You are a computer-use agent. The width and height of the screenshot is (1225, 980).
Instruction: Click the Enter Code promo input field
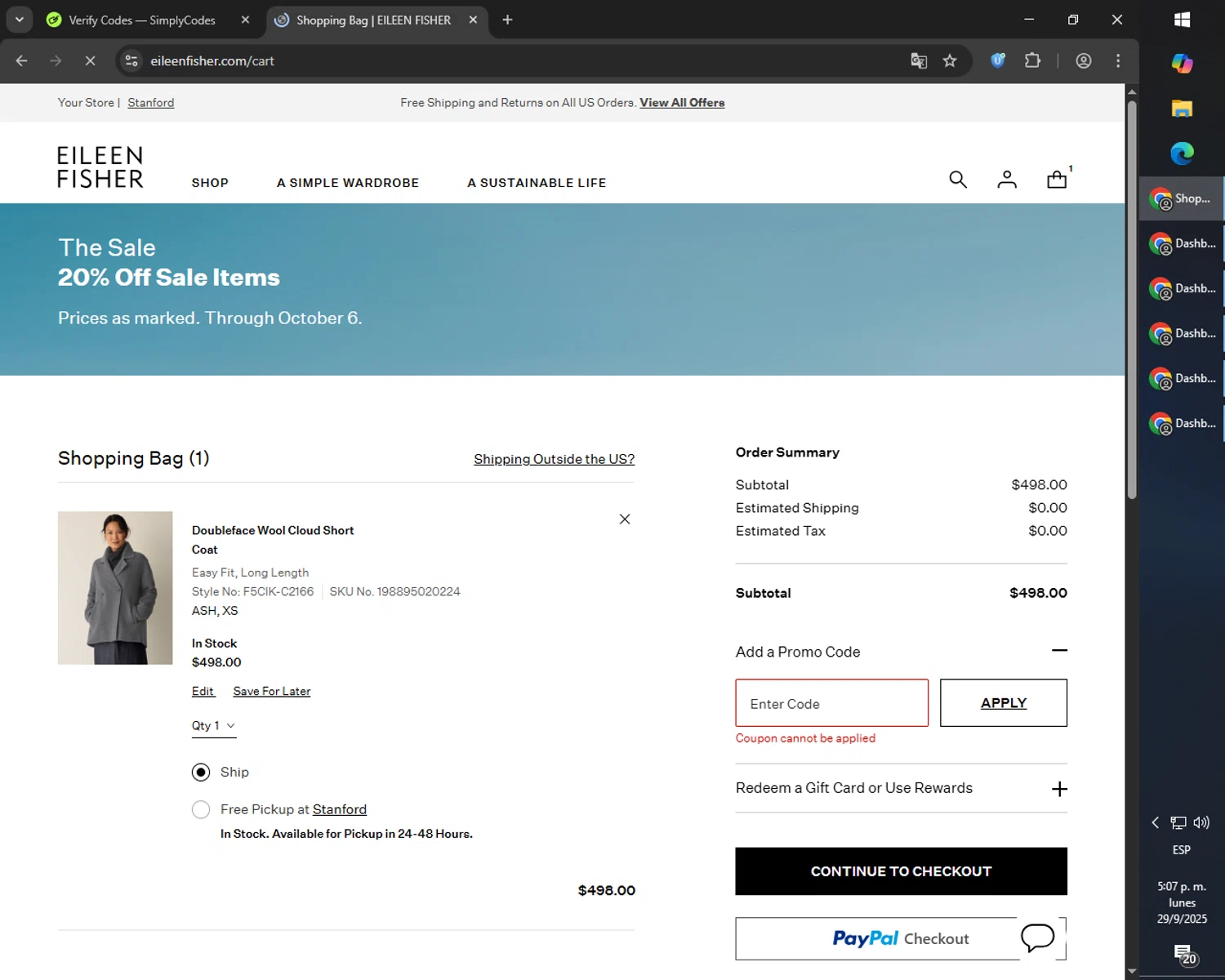coord(832,702)
